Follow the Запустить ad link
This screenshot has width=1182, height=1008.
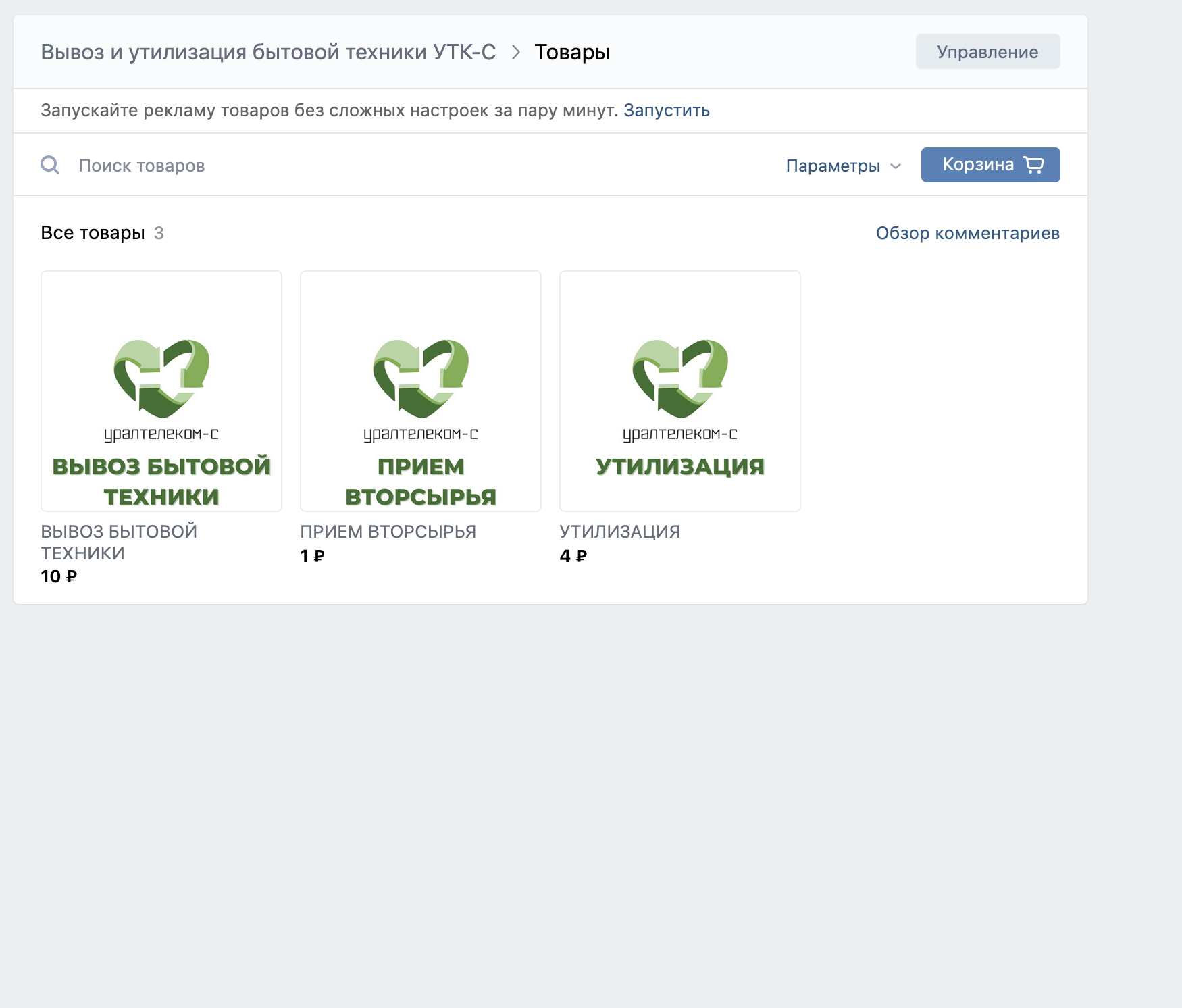point(666,110)
